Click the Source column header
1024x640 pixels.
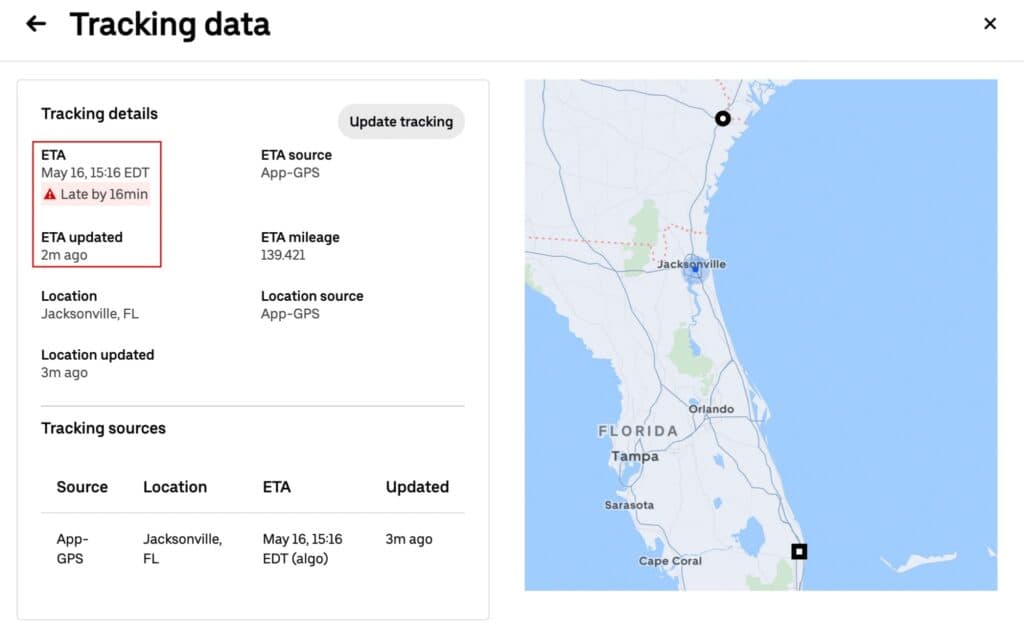point(81,487)
